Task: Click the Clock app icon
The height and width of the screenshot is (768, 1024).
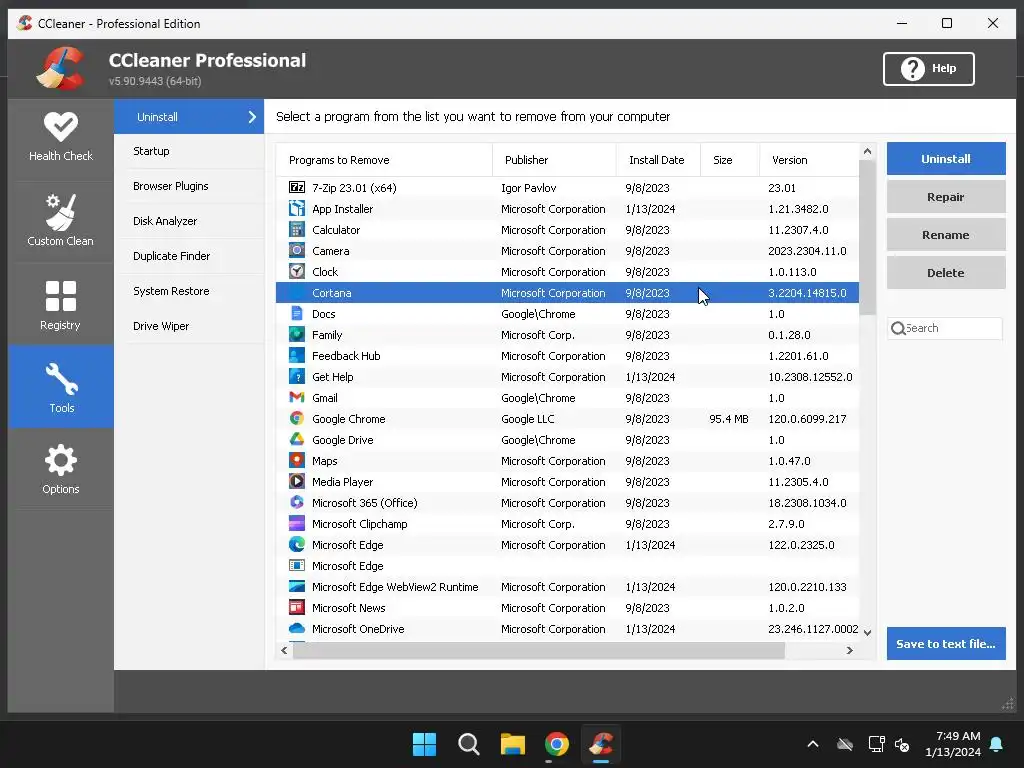Action: click(296, 271)
